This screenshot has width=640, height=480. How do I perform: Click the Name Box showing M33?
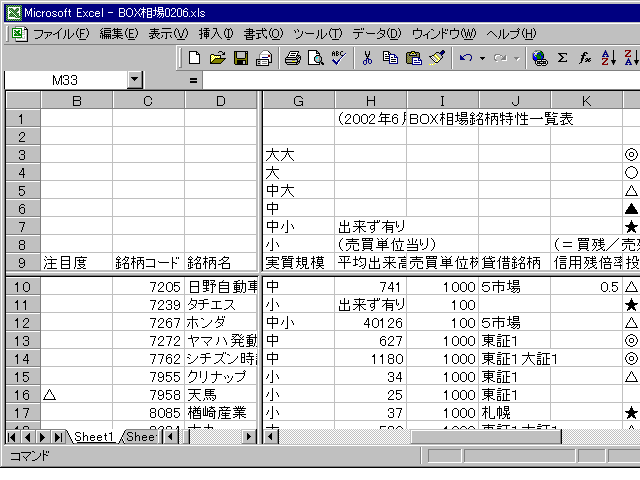pyautogui.click(x=65, y=80)
